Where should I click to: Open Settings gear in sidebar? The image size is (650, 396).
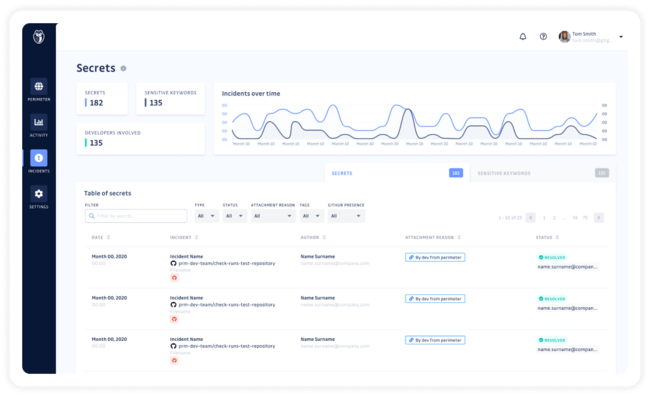point(39,194)
